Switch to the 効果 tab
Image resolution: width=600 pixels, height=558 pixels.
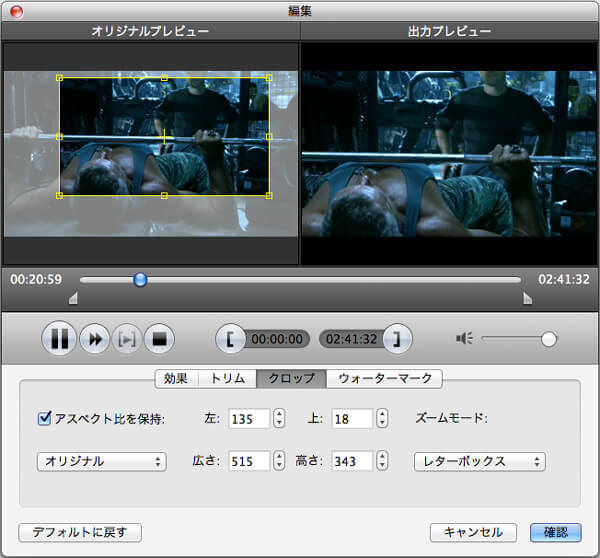(176, 379)
